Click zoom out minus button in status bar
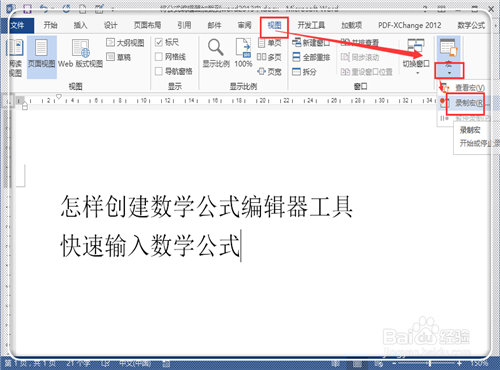Screen dimensions: 500x370 click(394, 363)
